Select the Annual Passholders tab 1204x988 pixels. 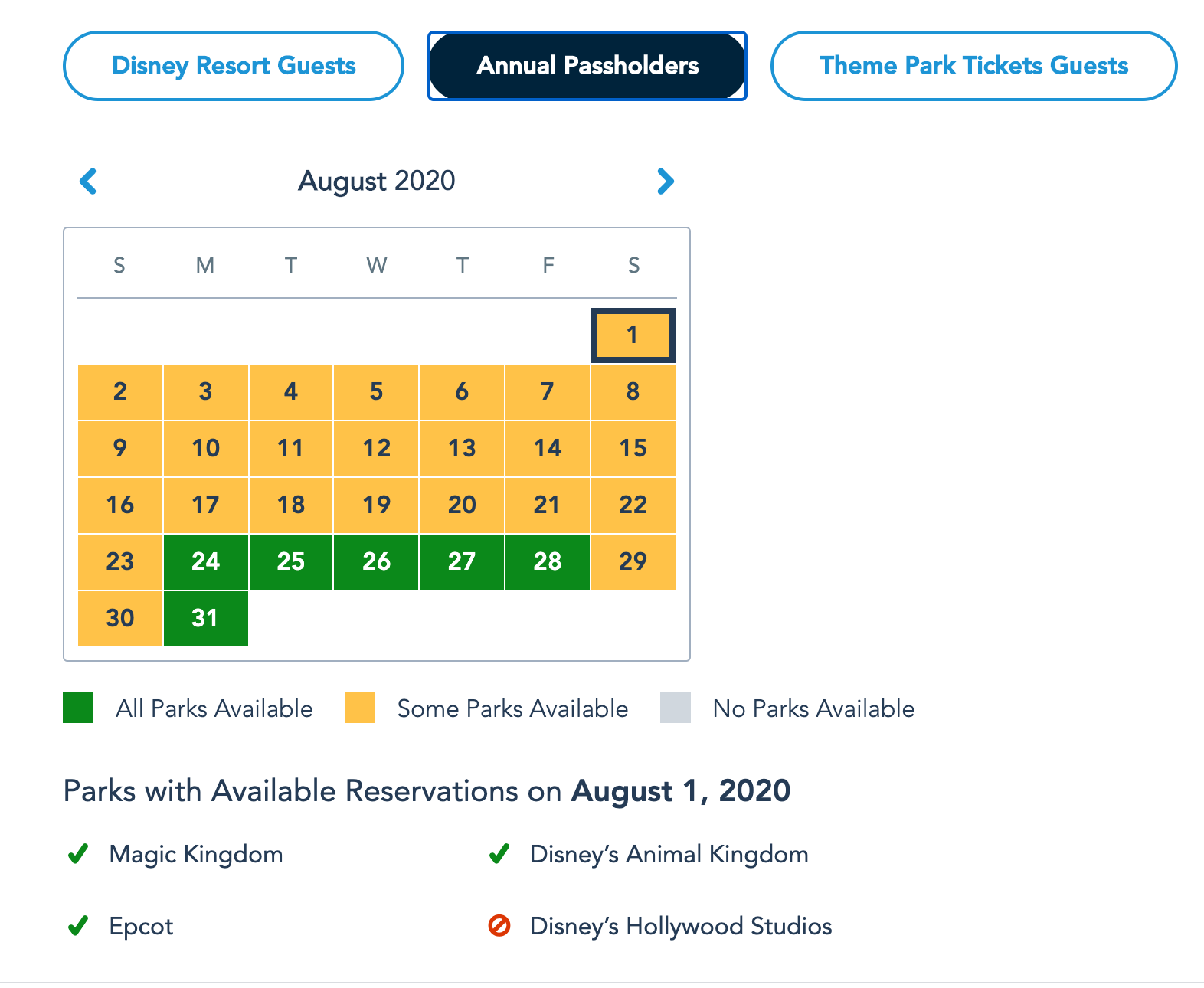tap(587, 66)
